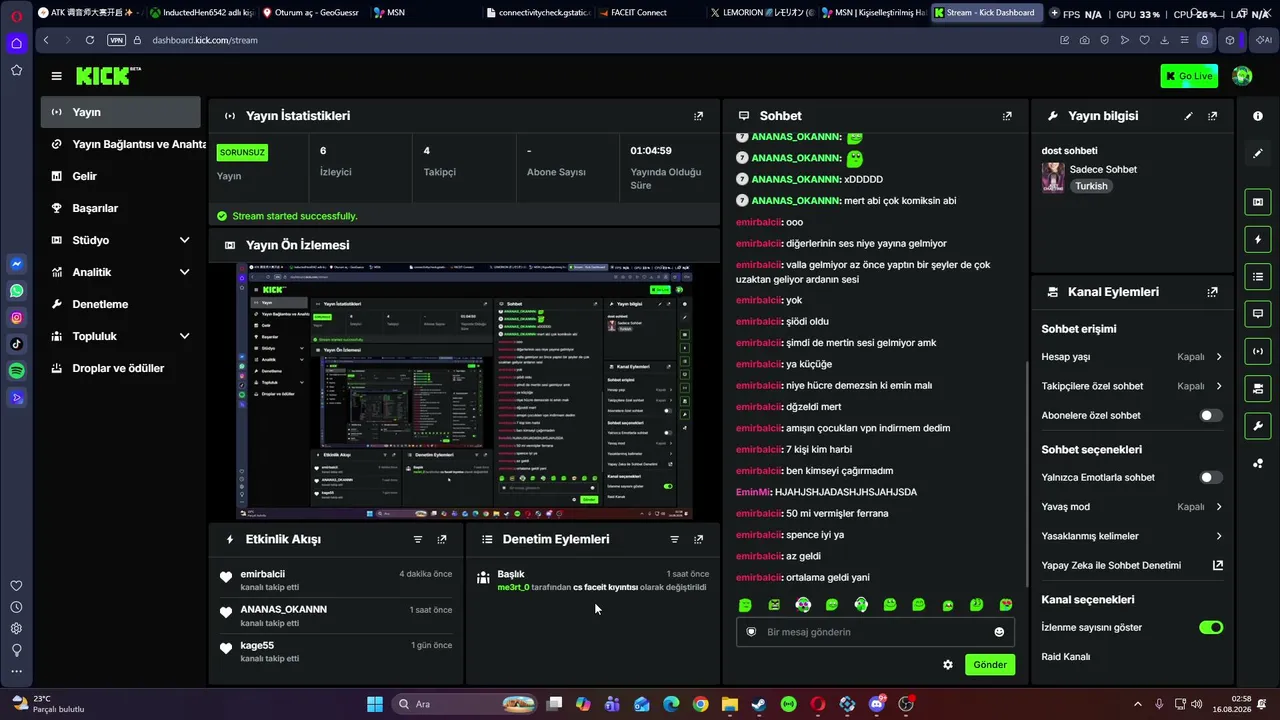Open filter options in Etkinlik Akışı
The width and height of the screenshot is (1280, 720).
418,539
